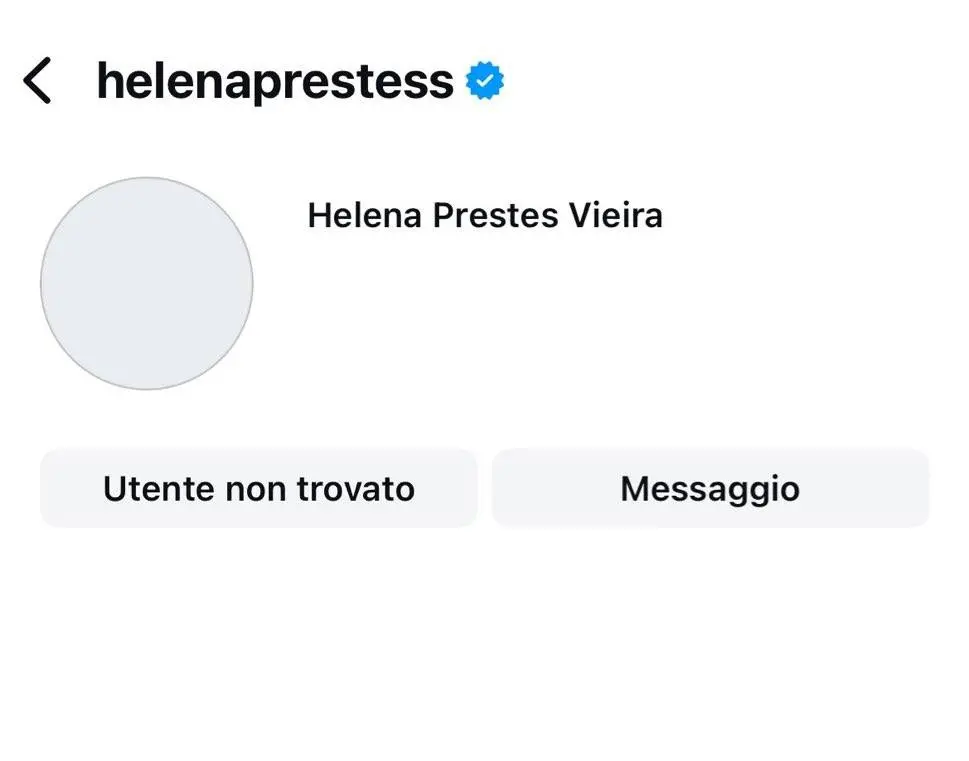Choose the right-hand Messaggio button
Image resolution: width=969 pixels, height=761 pixels.
coord(710,488)
